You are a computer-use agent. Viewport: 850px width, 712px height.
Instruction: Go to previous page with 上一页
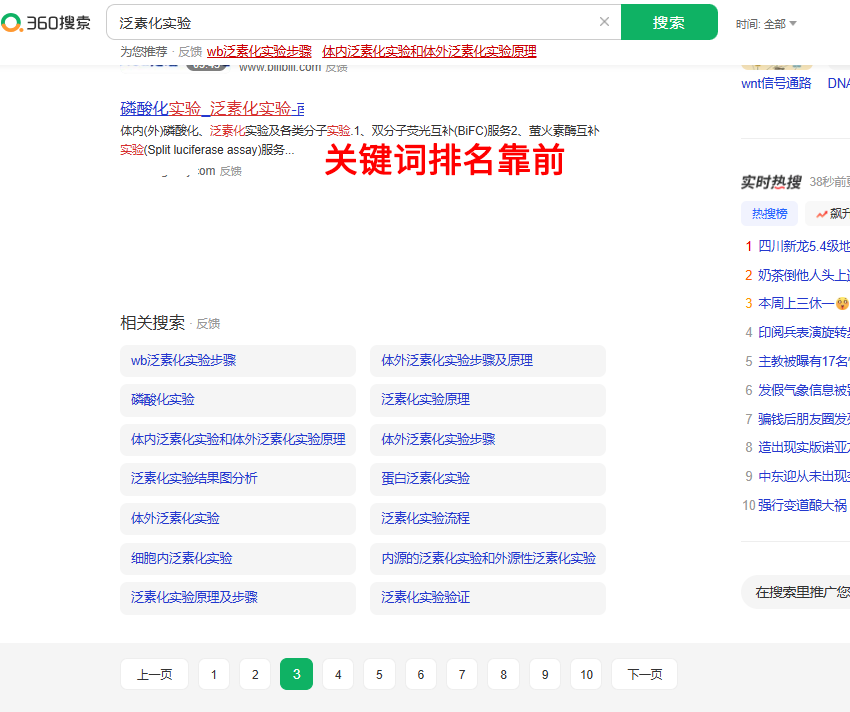(x=154, y=675)
